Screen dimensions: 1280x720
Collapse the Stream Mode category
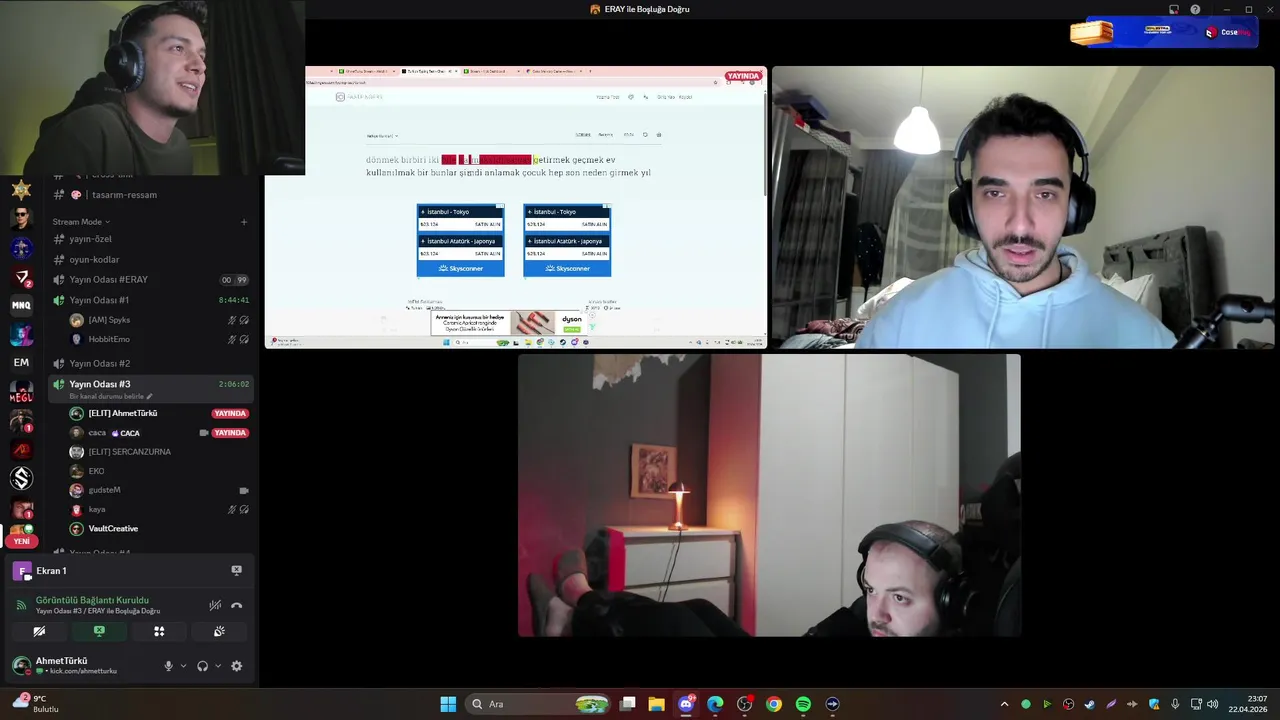click(81, 222)
